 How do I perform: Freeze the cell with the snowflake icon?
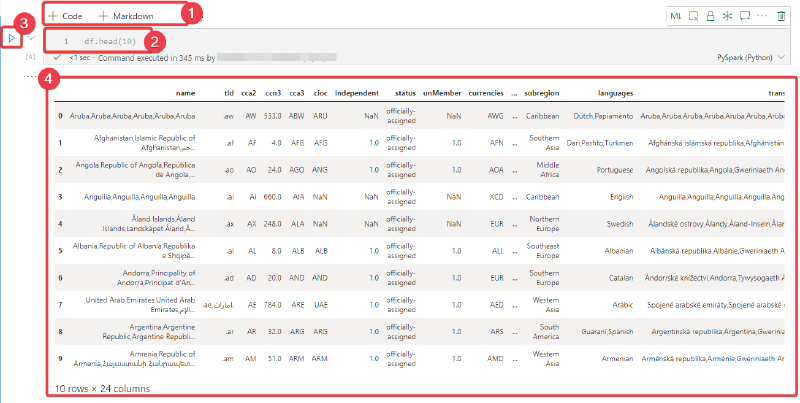pos(727,16)
